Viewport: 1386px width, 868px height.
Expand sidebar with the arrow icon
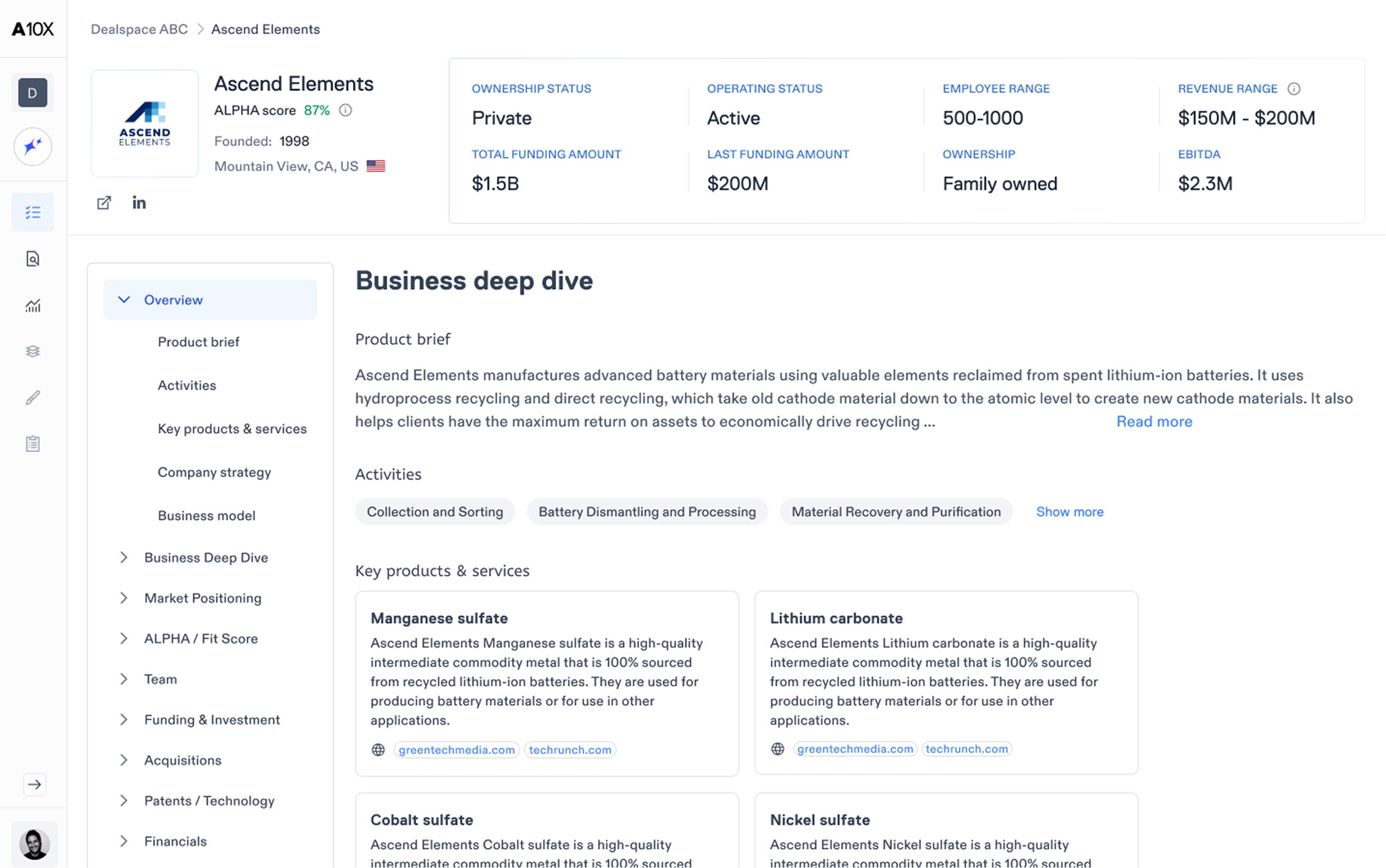(34, 784)
